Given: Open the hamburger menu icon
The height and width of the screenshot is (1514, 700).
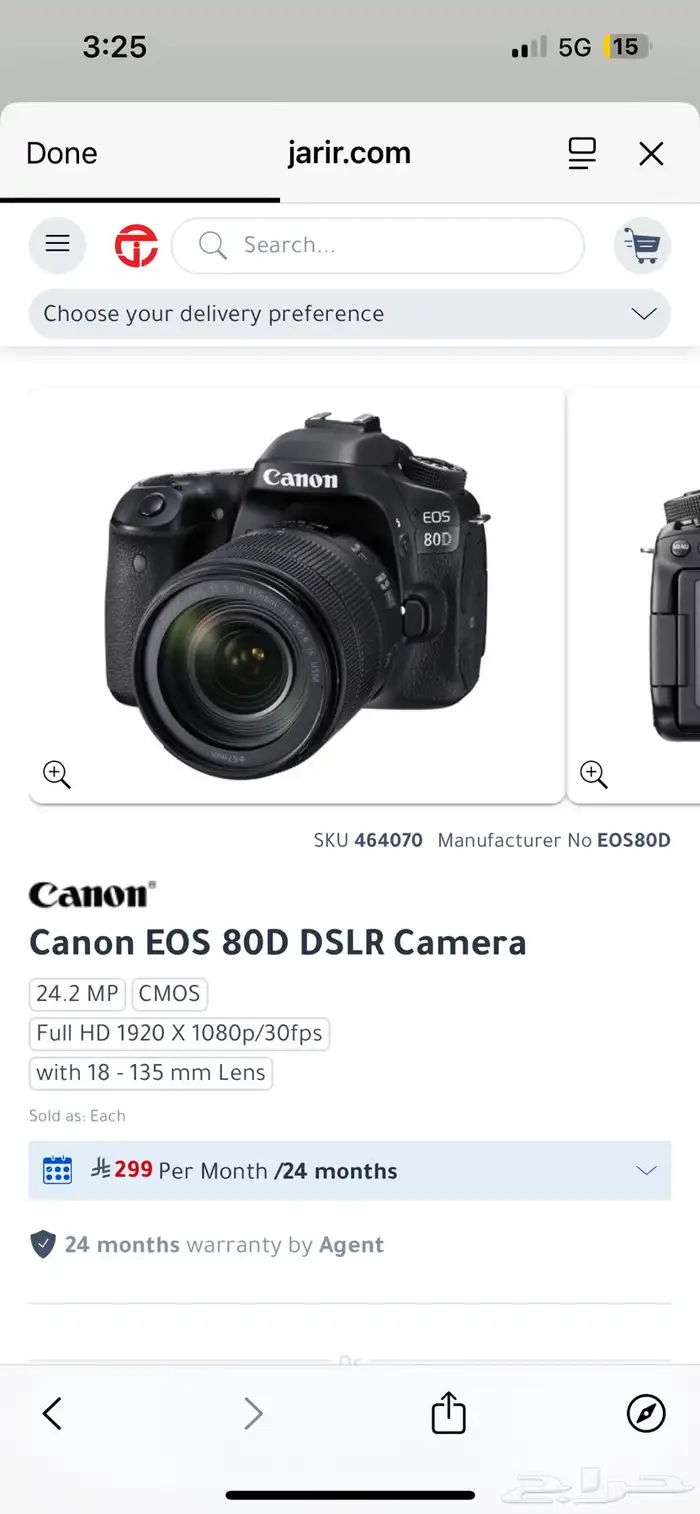Looking at the screenshot, I should tap(58, 244).
